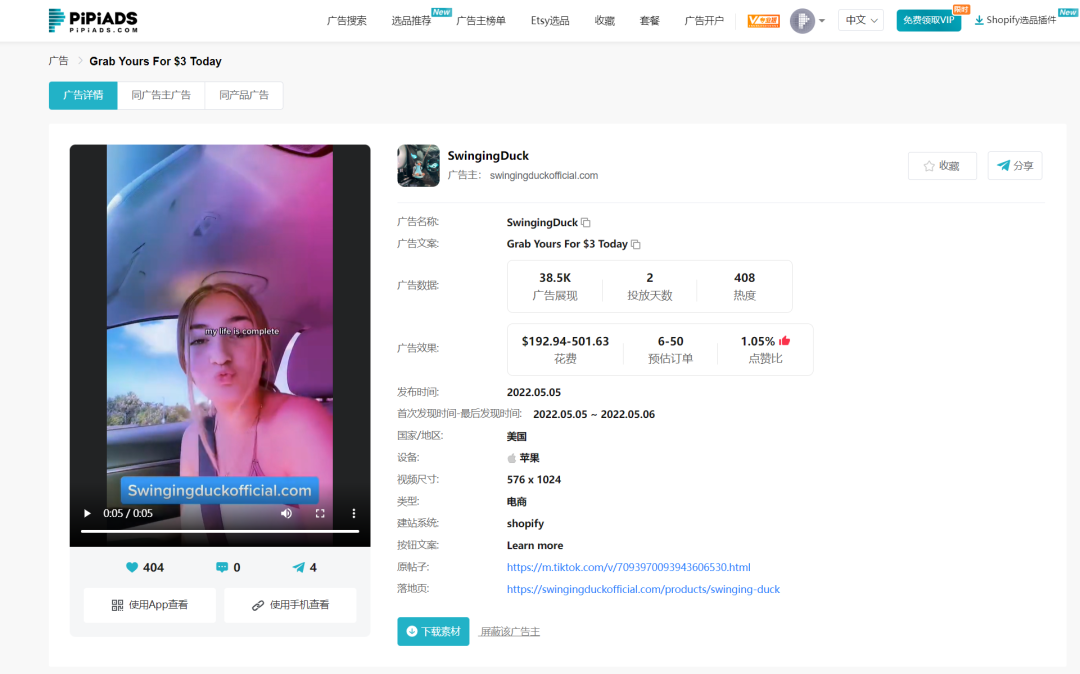Click the Apple device icon
This screenshot has width=1080, height=674.
click(511, 458)
